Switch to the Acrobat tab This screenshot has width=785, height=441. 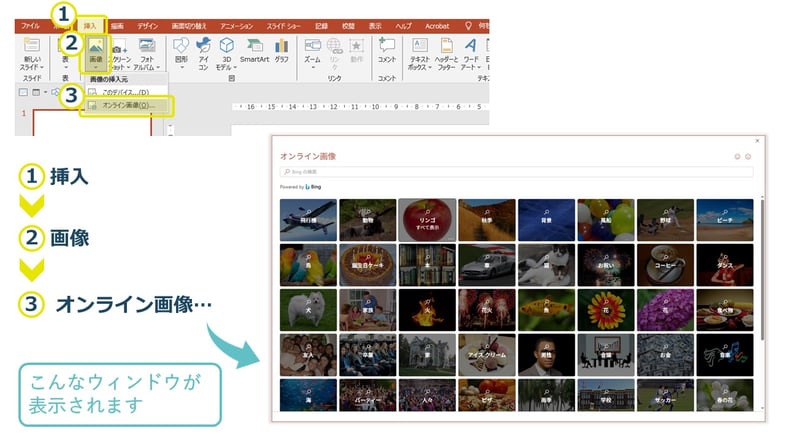coord(437,26)
